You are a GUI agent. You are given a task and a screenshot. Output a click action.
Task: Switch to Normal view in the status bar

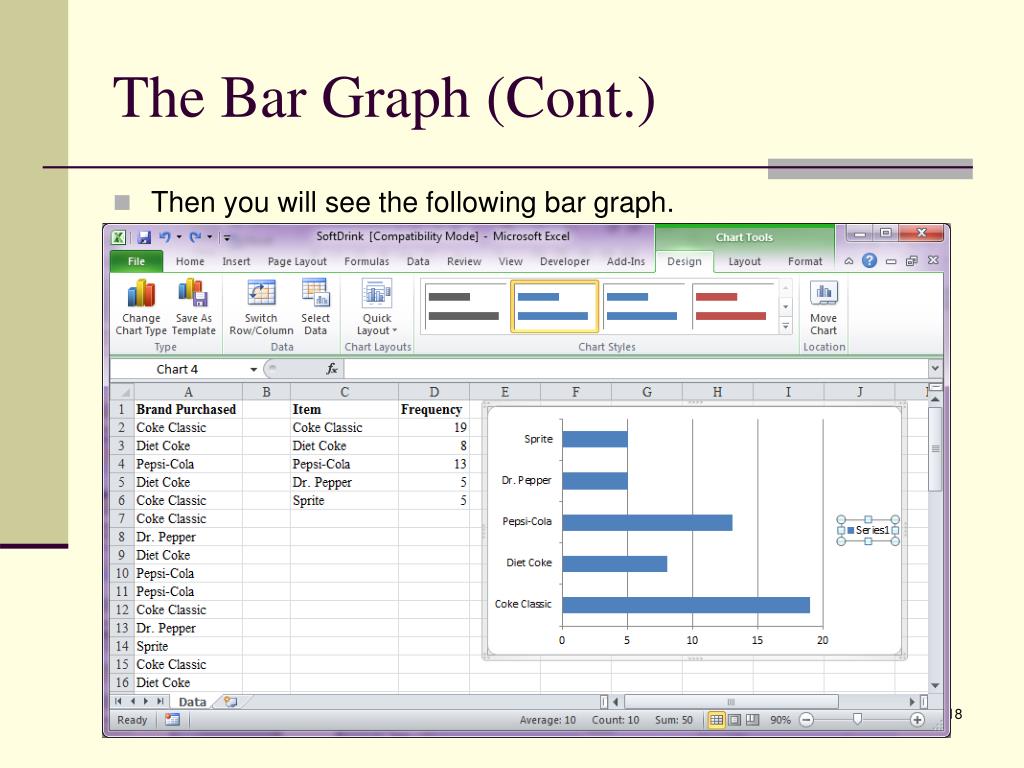pos(716,720)
